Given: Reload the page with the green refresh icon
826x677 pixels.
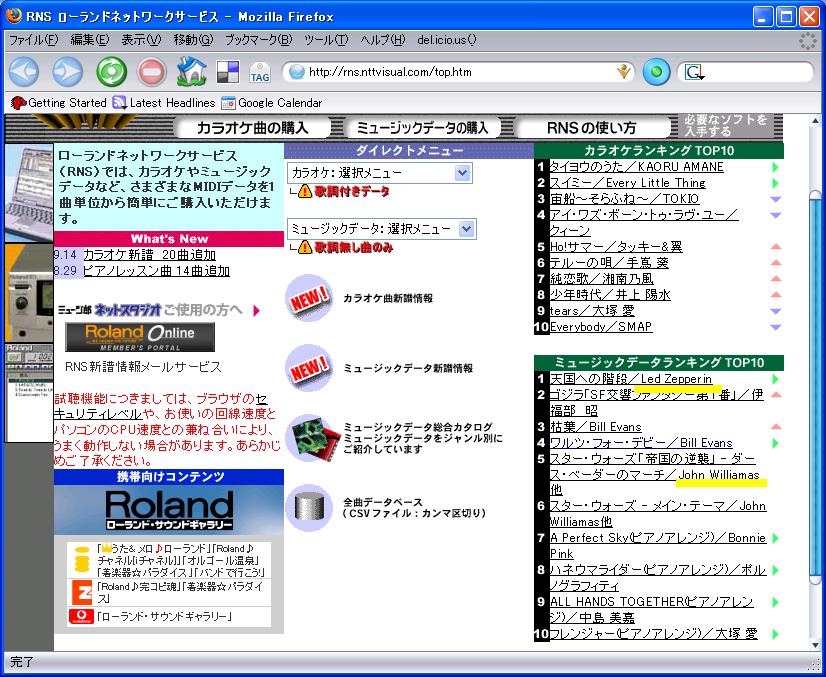Looking at the screenshot, I should [111, 72].
